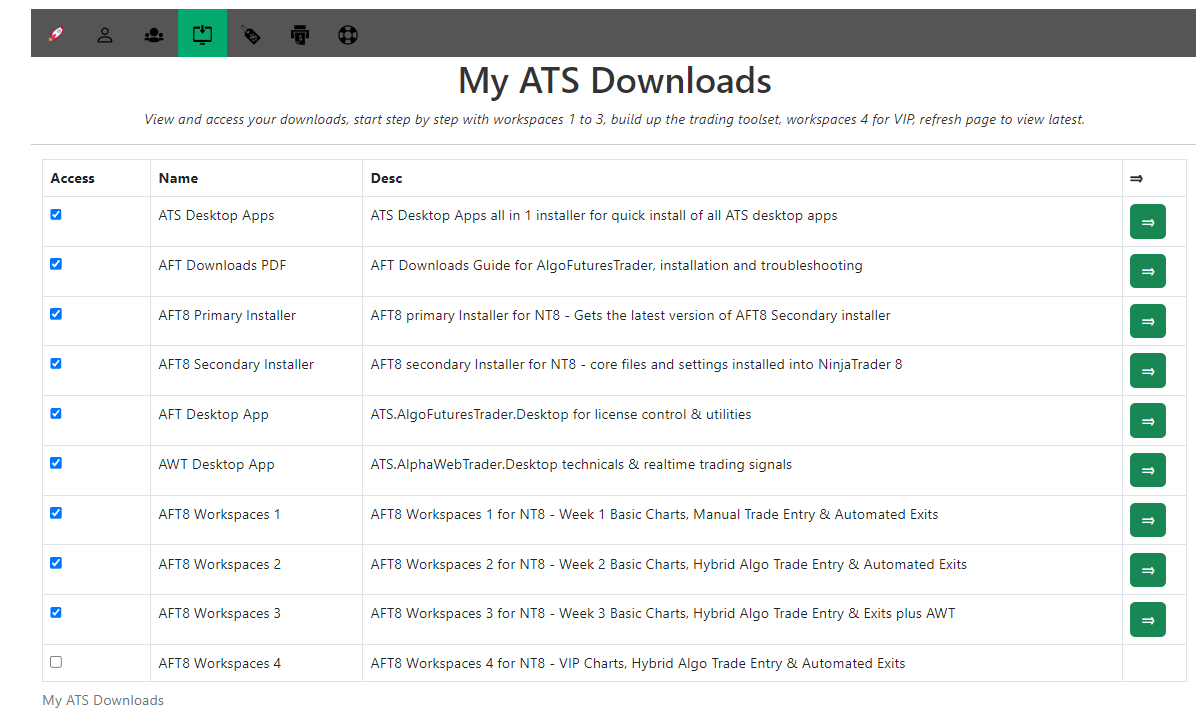Viewport: 1196px width, 714px height.
Task: Click the 'My ATS Downloads' page heading
Action: 615,82
